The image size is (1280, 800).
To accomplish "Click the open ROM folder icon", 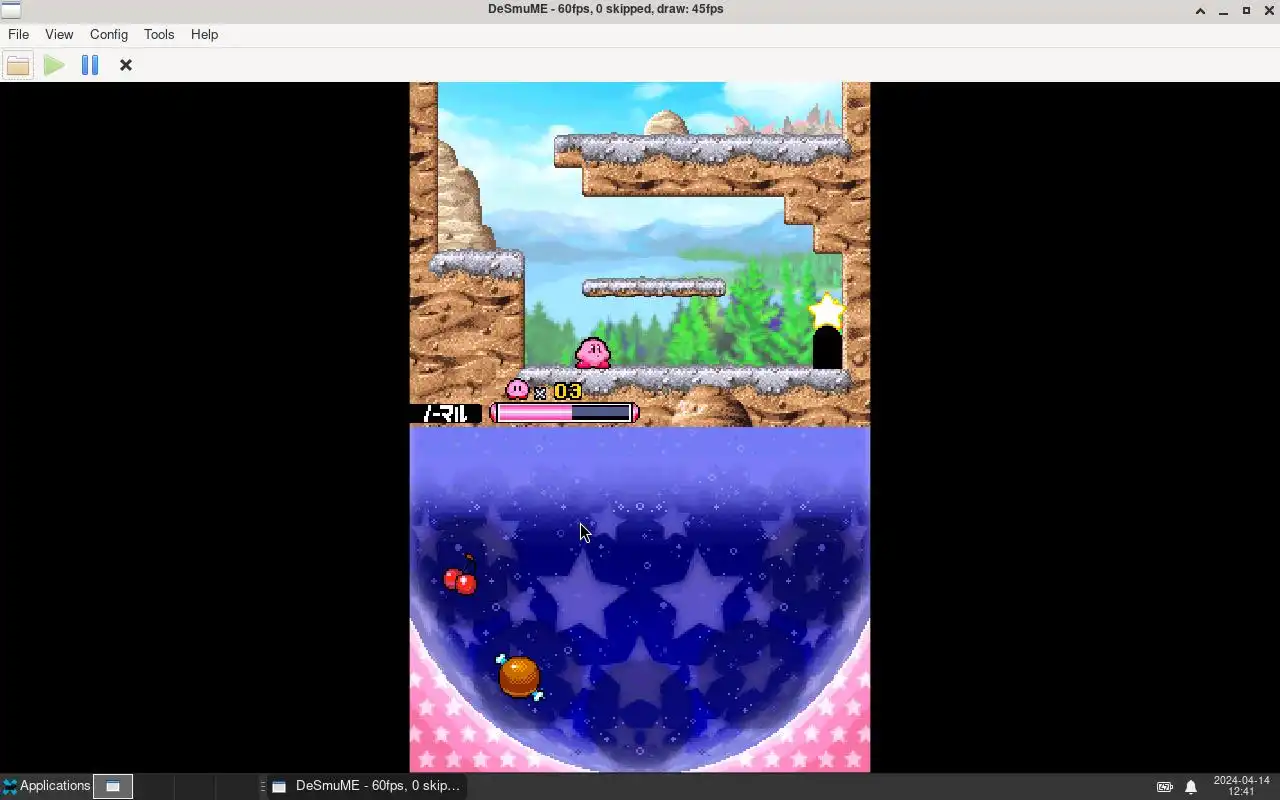I will coord(18,65).
